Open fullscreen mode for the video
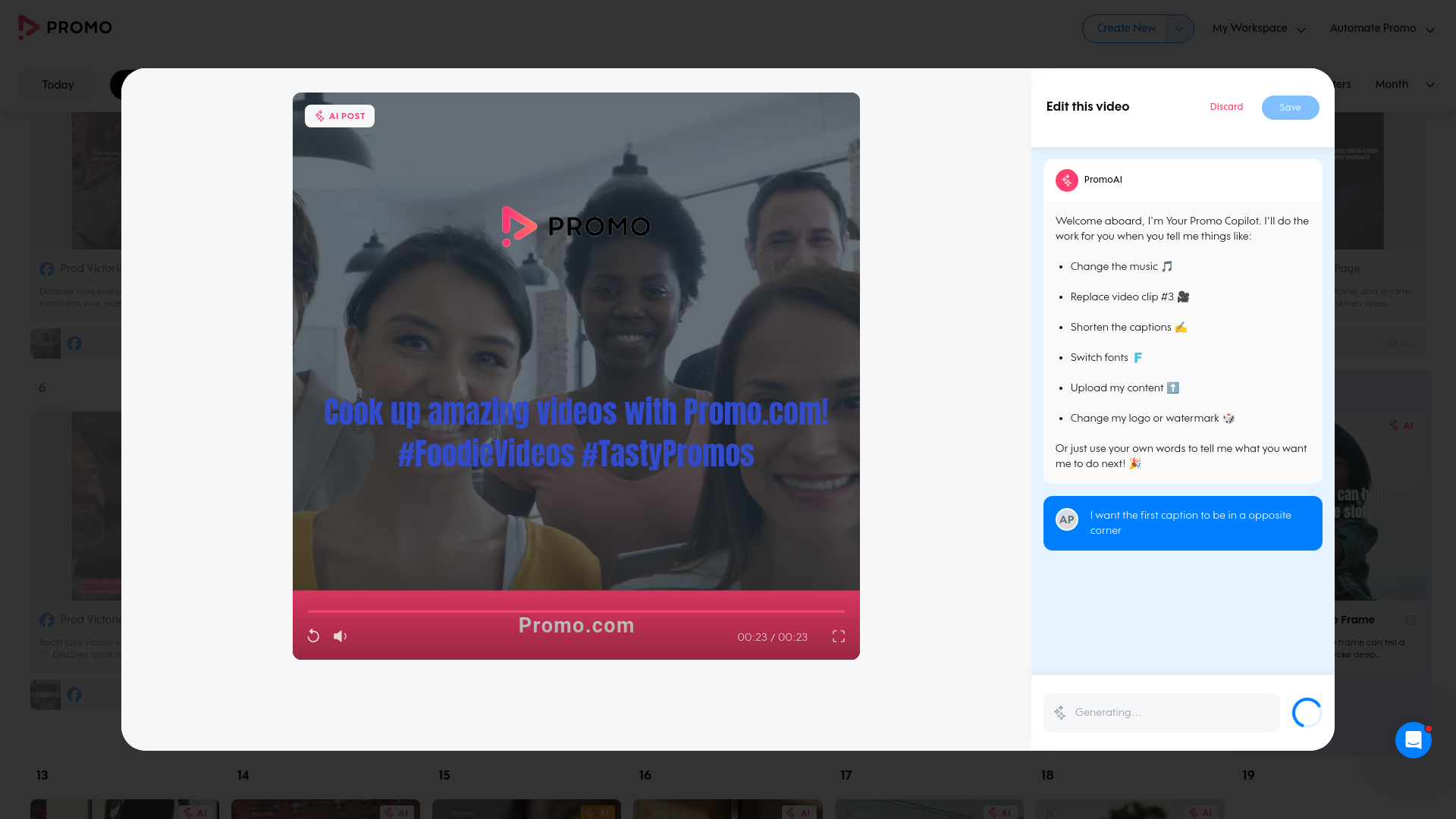This screenshot has height=819, width=1456. (x=839, y=636)
